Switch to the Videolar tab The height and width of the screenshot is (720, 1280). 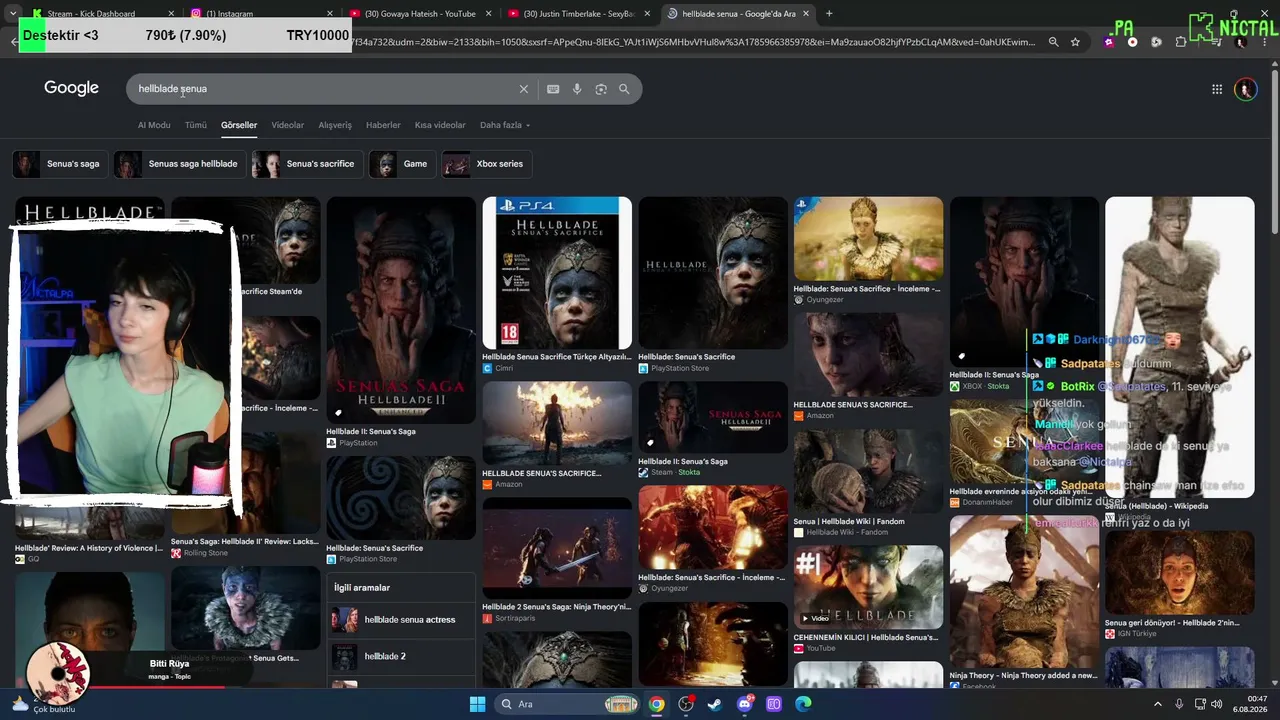pyautogui.click(x=288, y=125)
